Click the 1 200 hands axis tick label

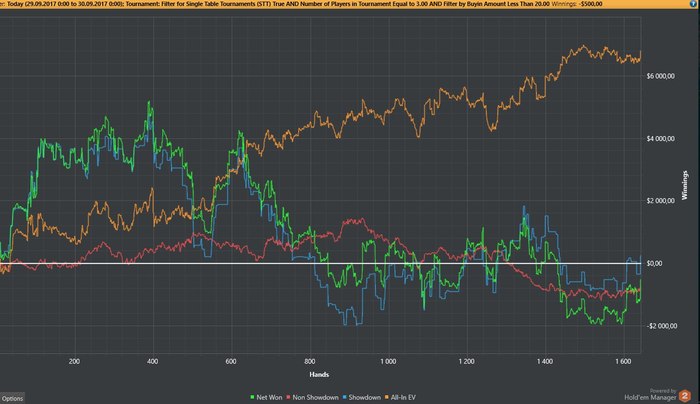[x=467, y=361]
